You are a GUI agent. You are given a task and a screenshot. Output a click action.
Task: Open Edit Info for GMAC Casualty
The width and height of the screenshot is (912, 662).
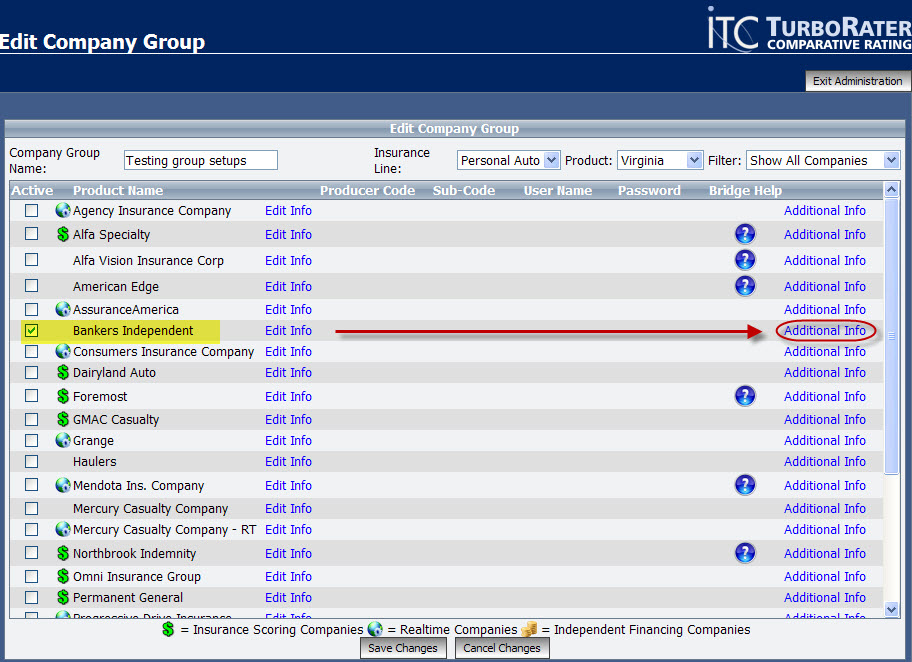[288, 419]
